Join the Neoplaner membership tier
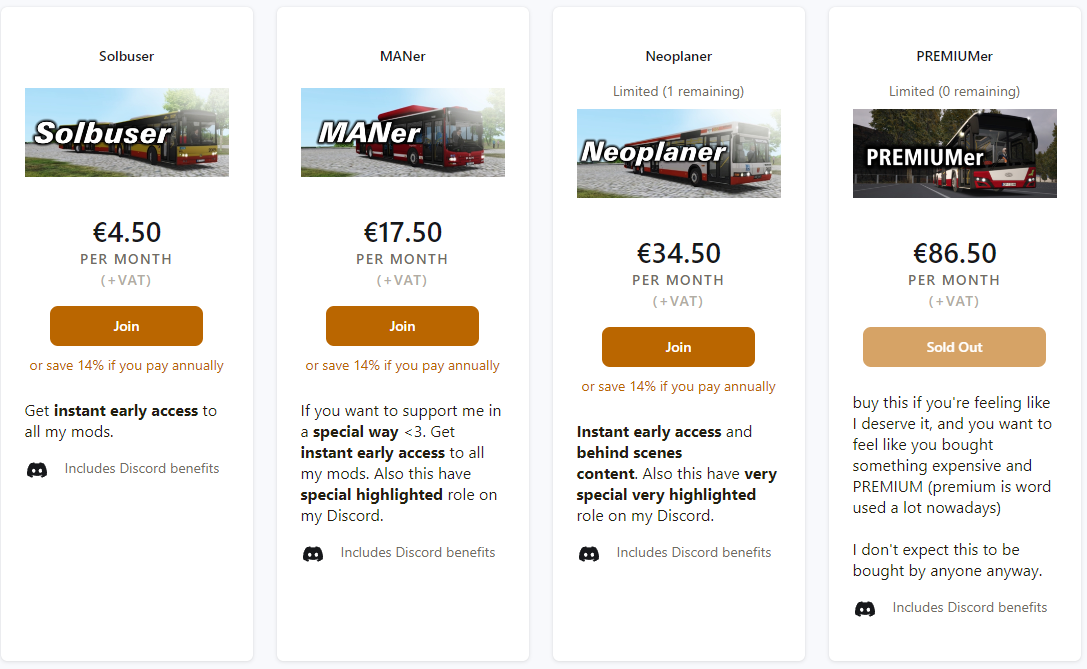Screen dimensions: 1087x669 (678, 347)
